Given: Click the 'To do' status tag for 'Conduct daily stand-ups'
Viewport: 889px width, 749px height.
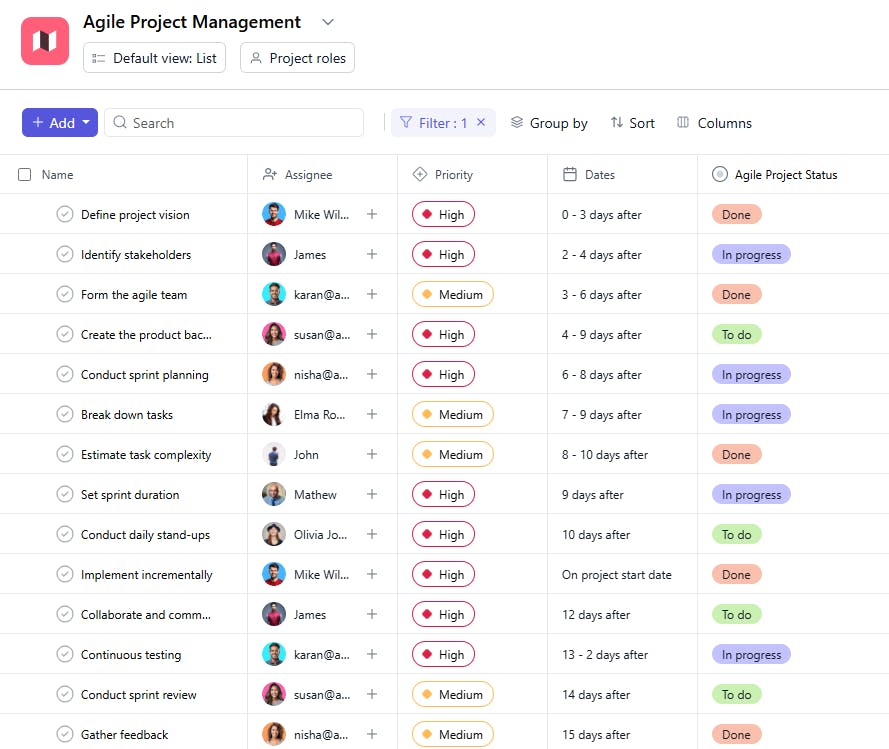Looking at the screenshot, I should tap(736, 535).
